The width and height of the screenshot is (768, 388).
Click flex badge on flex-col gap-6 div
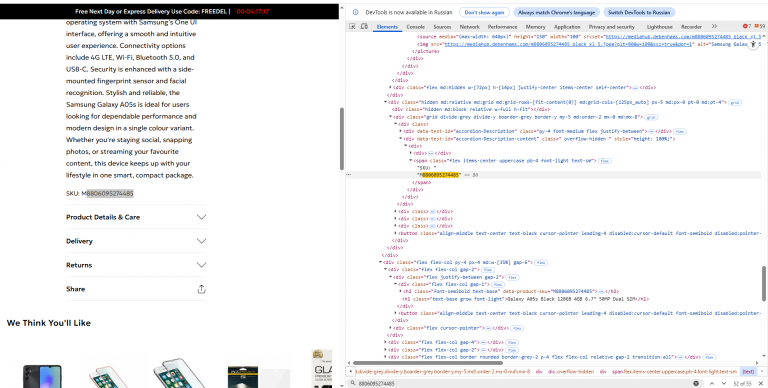540,263
